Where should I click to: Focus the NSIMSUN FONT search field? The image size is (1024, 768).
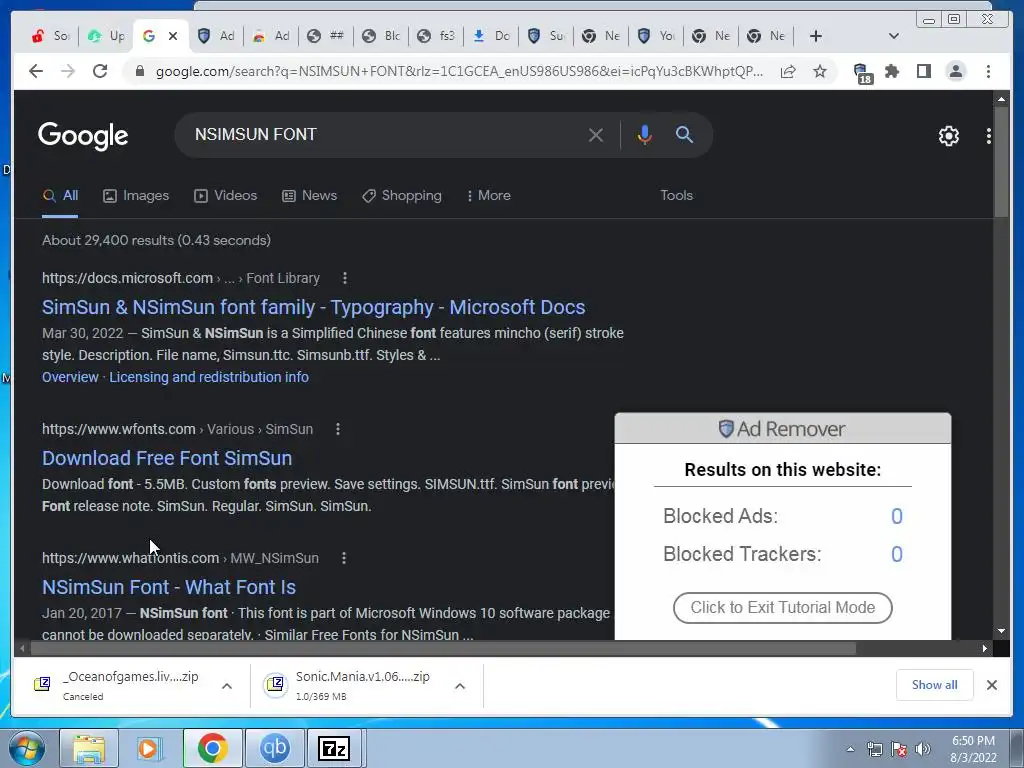coord(385,135)
